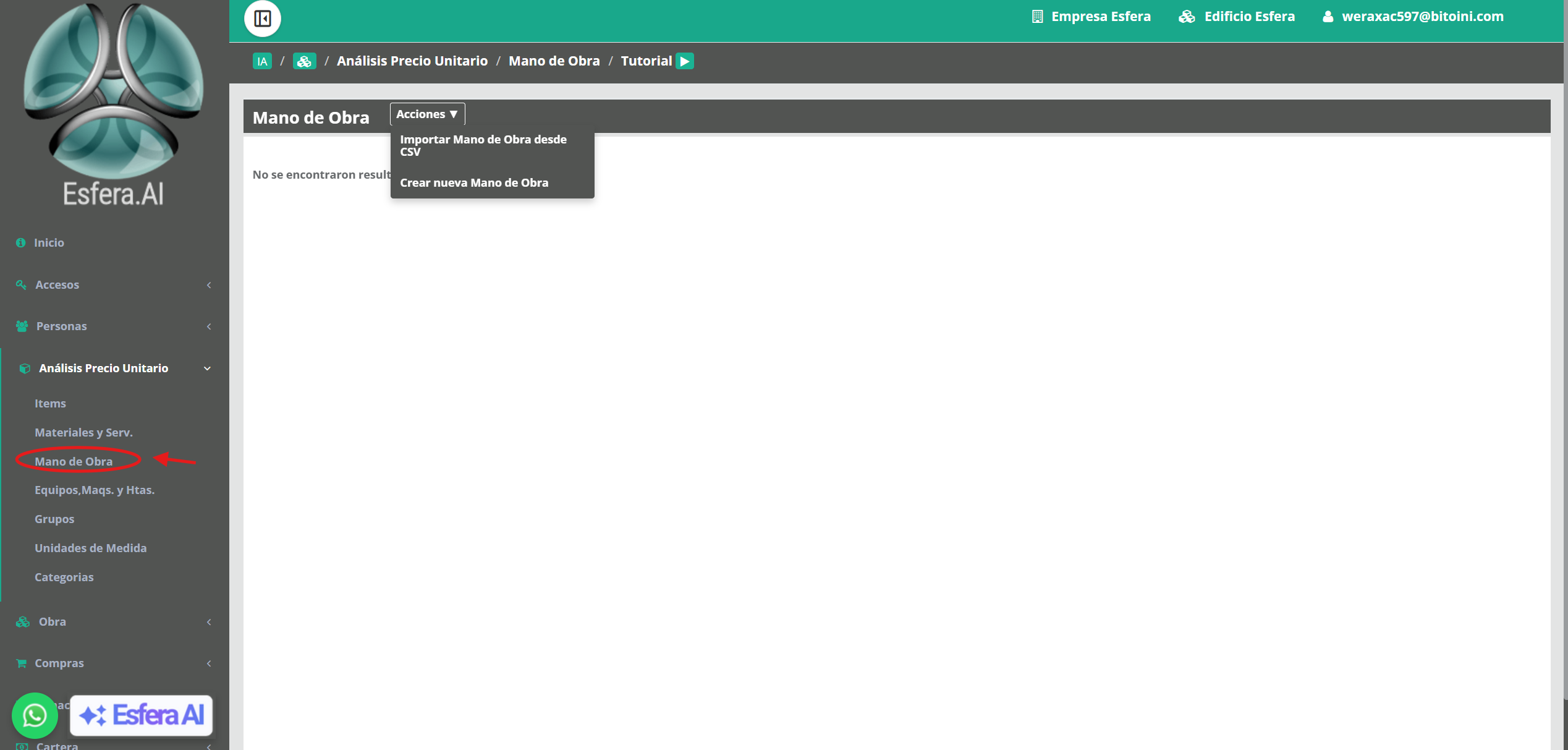Click the IA breadcrumb badge
1568x750 pixels.
click(x=262, y=61)
